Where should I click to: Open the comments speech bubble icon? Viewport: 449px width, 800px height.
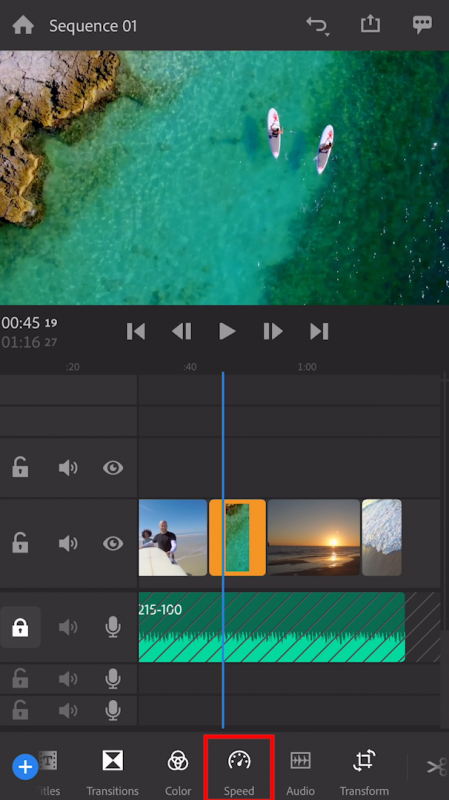[422, 24]
